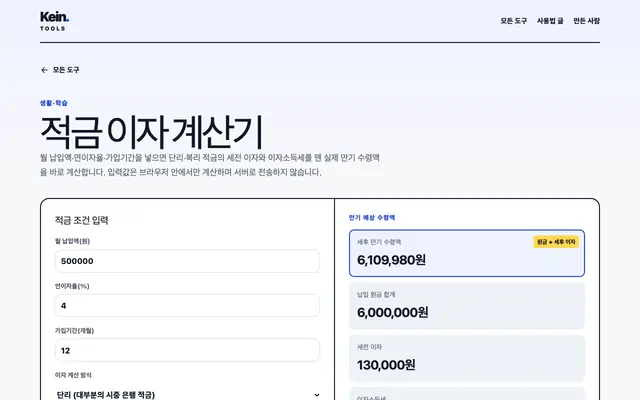Click the 이자 계산 방식 field label
This screenshot has height=400, width=640.
[73, 375]
